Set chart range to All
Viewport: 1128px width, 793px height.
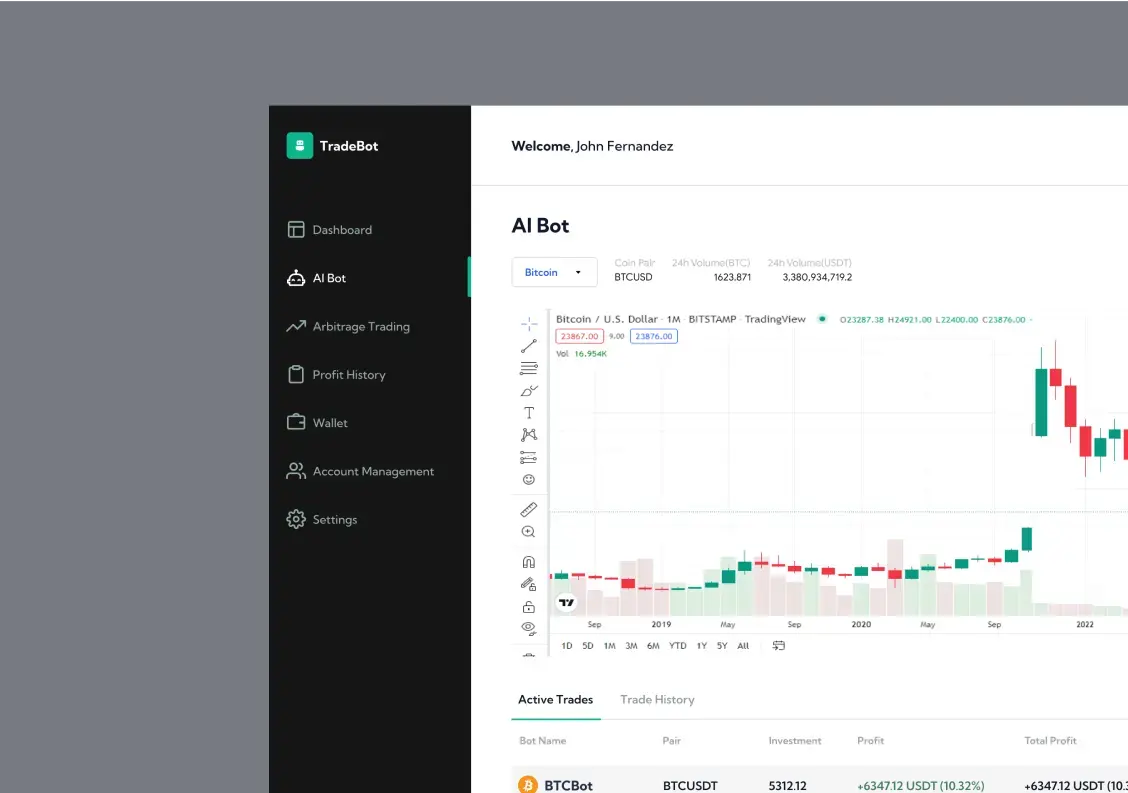pos(743,646)
